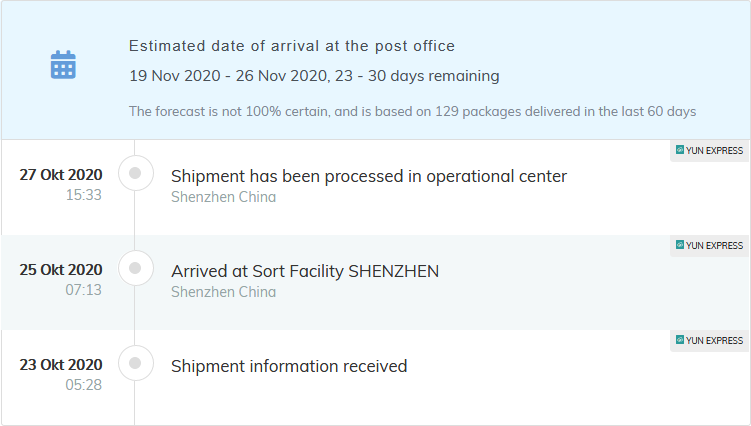Screen dimensions: 751x426
Task: Click YUN EXPRESS badge on 23 Okt entry
Action: coord(709,340)
